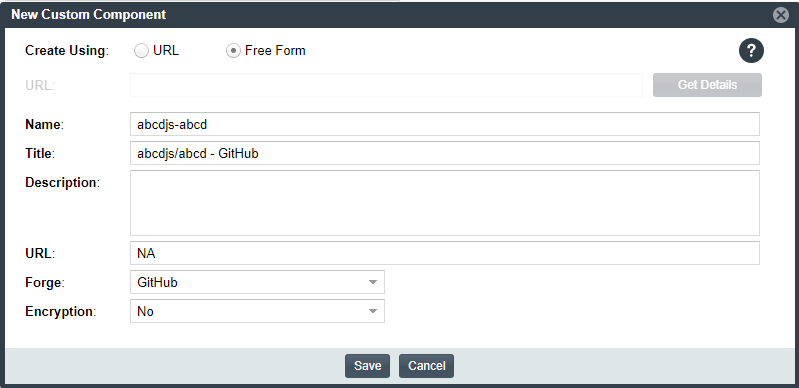Click the URL radio label text
The height and width of the screenshot is (388, 799).
click(x=166, y=50)
